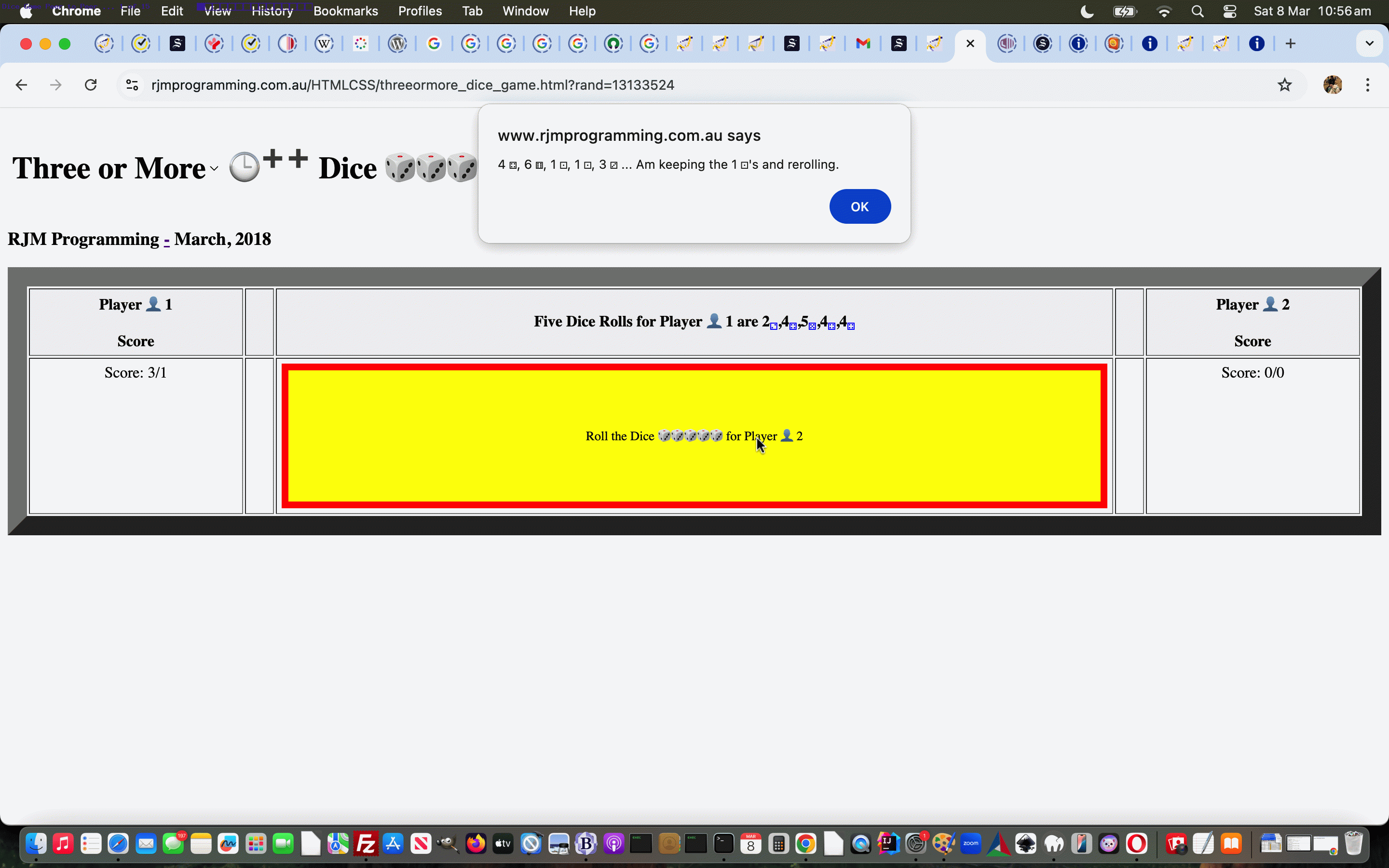Open the Bookmarks menu
This screenshot has height=868, width=1389.
345,11
